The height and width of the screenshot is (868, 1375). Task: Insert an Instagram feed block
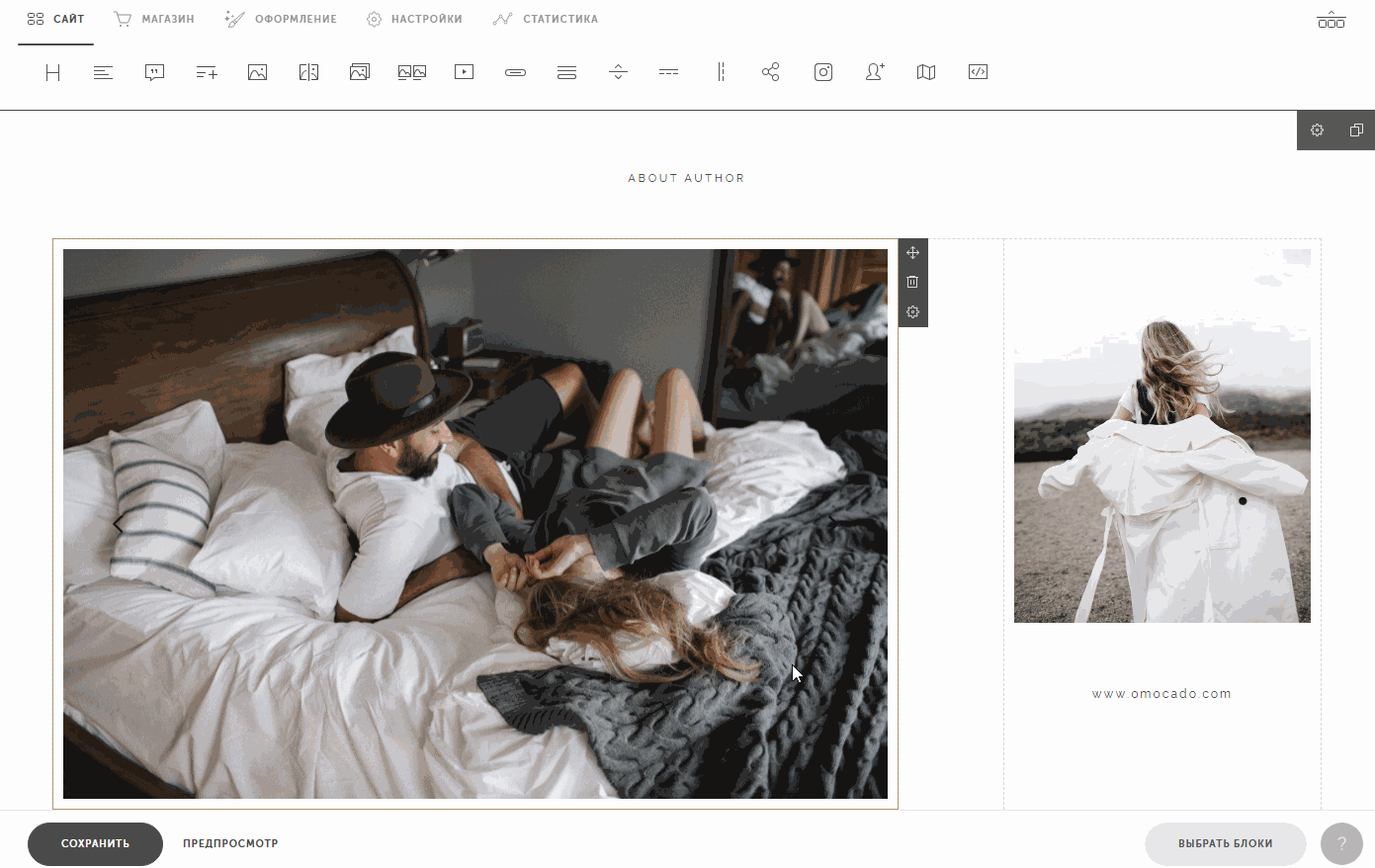click(822, 71)
